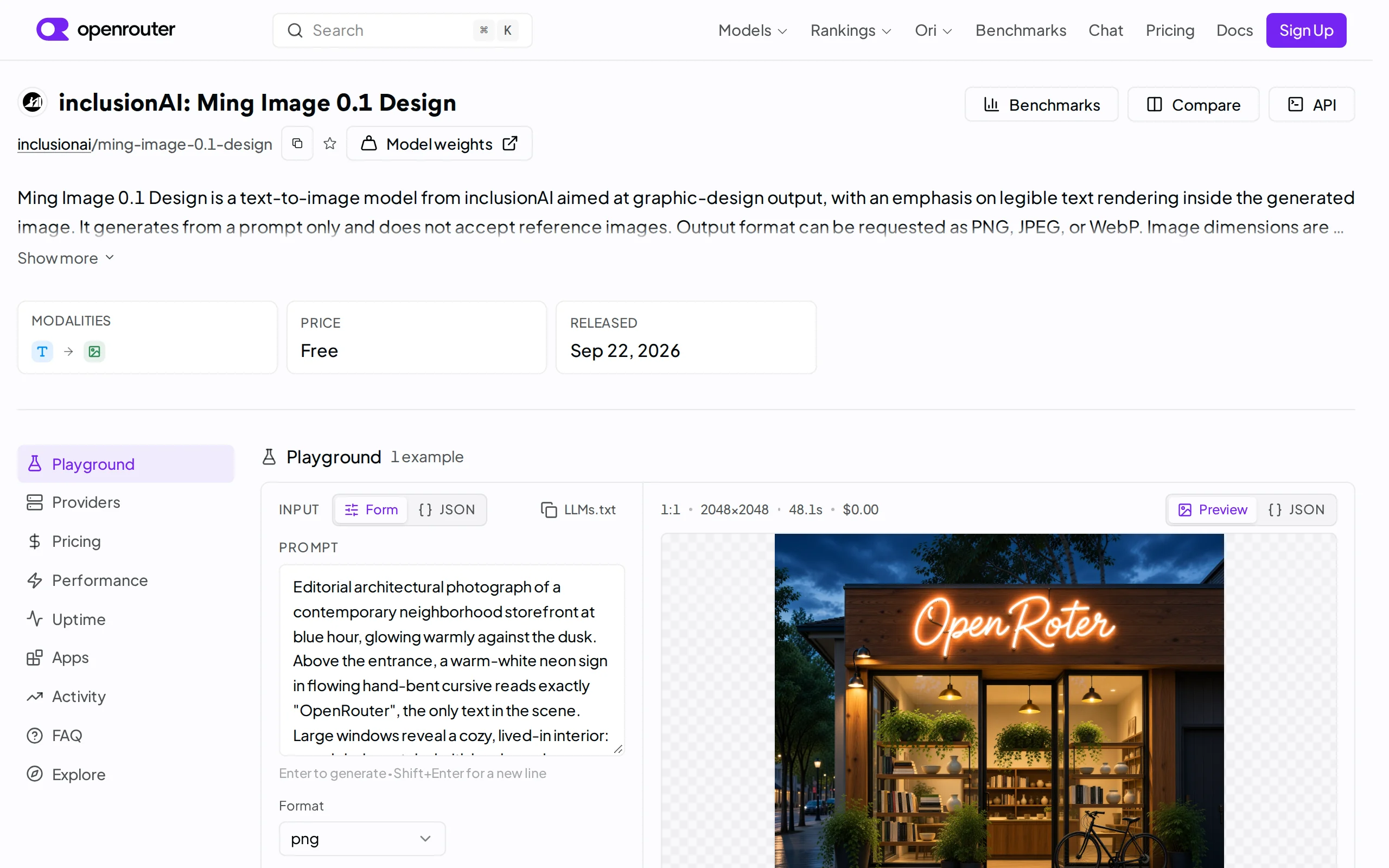Click the Uptime pulse icon

(35, 619)
